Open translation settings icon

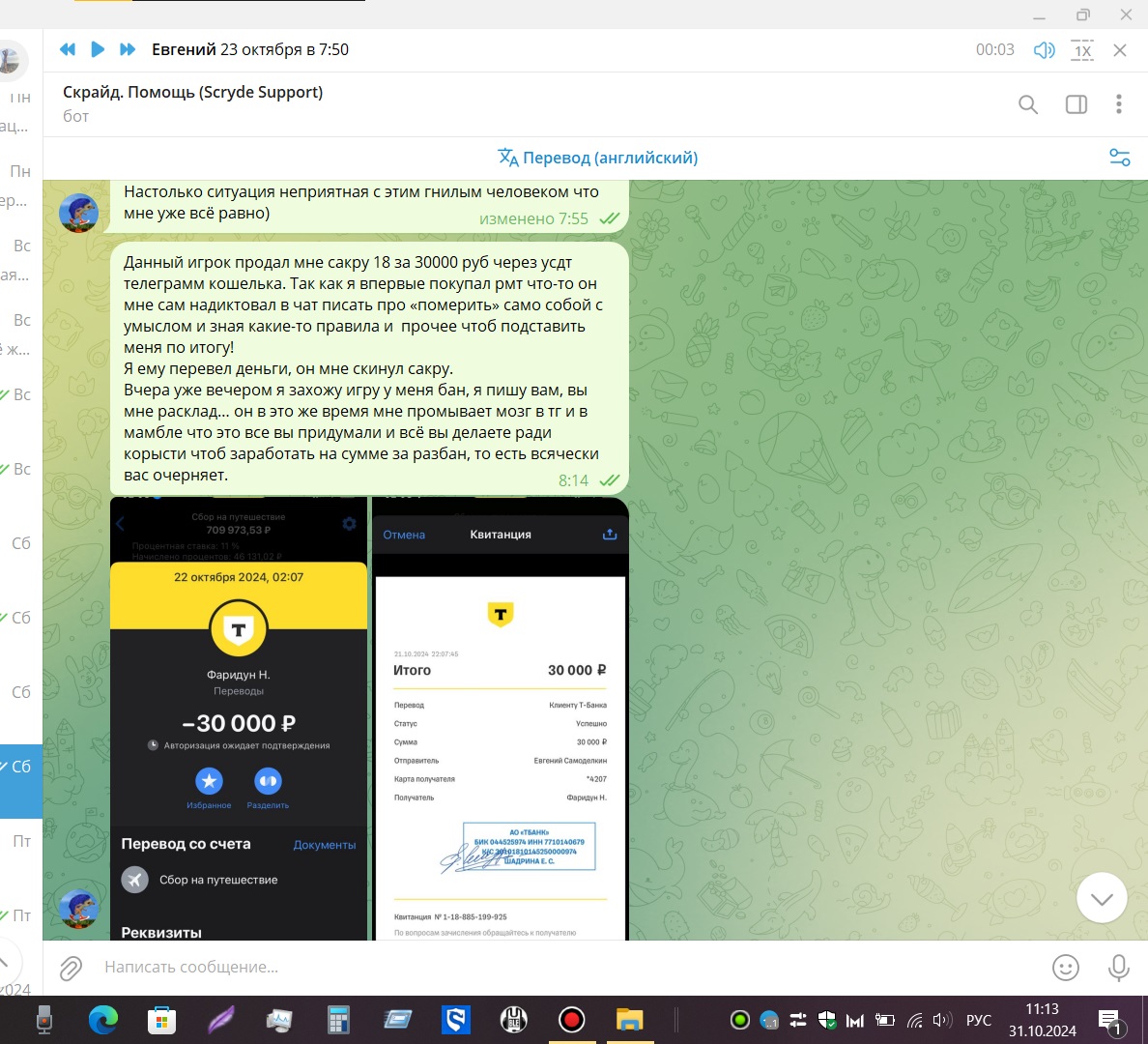click(1119, 158)
